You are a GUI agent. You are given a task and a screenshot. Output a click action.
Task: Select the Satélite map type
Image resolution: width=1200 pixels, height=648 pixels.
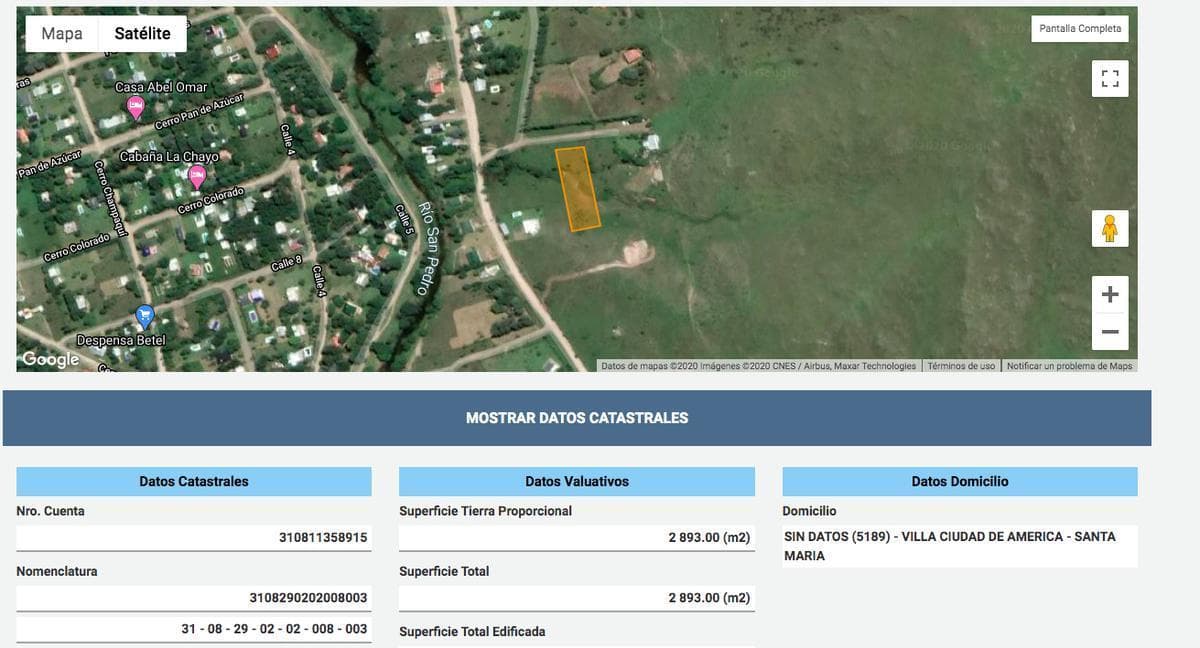point(142,34)
